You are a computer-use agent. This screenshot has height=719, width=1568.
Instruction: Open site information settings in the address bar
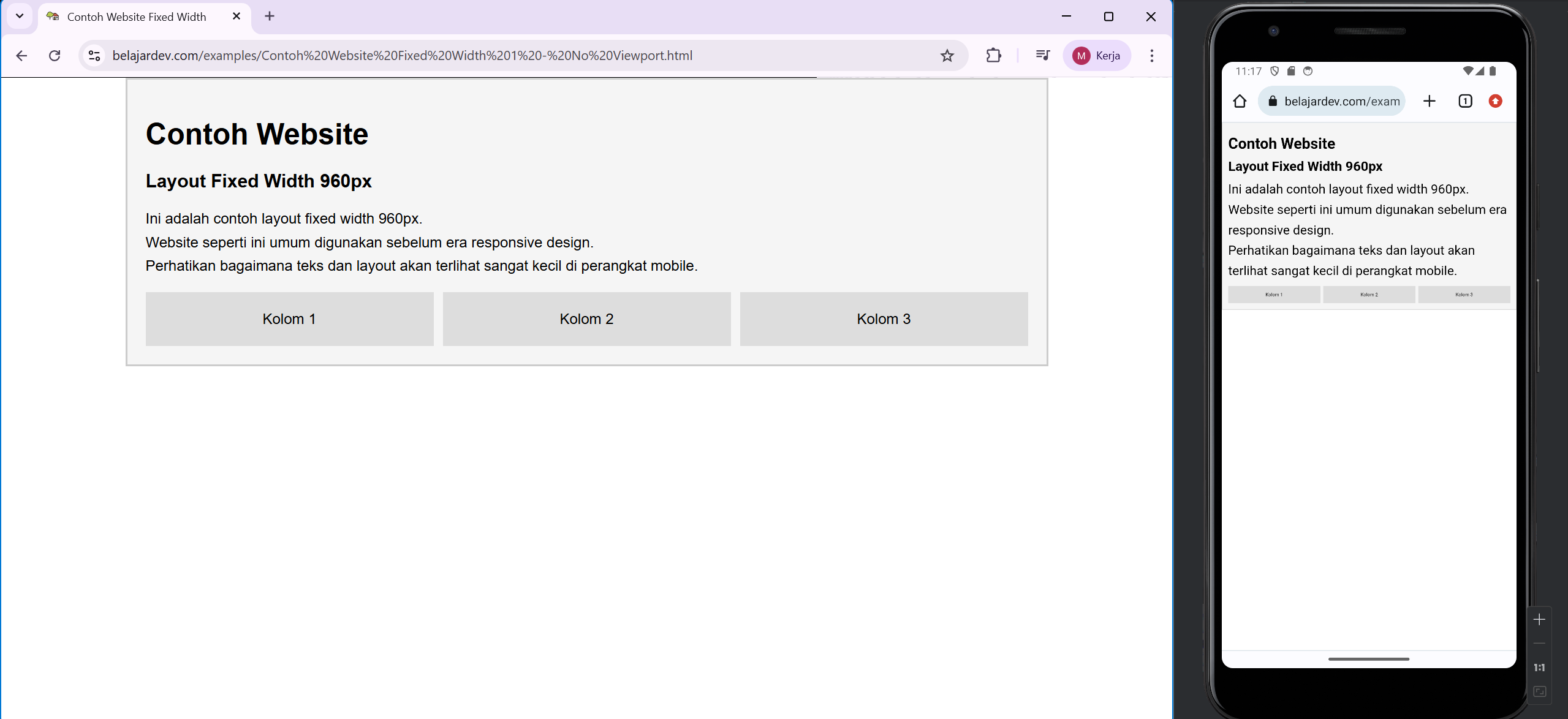click(94, 55)
